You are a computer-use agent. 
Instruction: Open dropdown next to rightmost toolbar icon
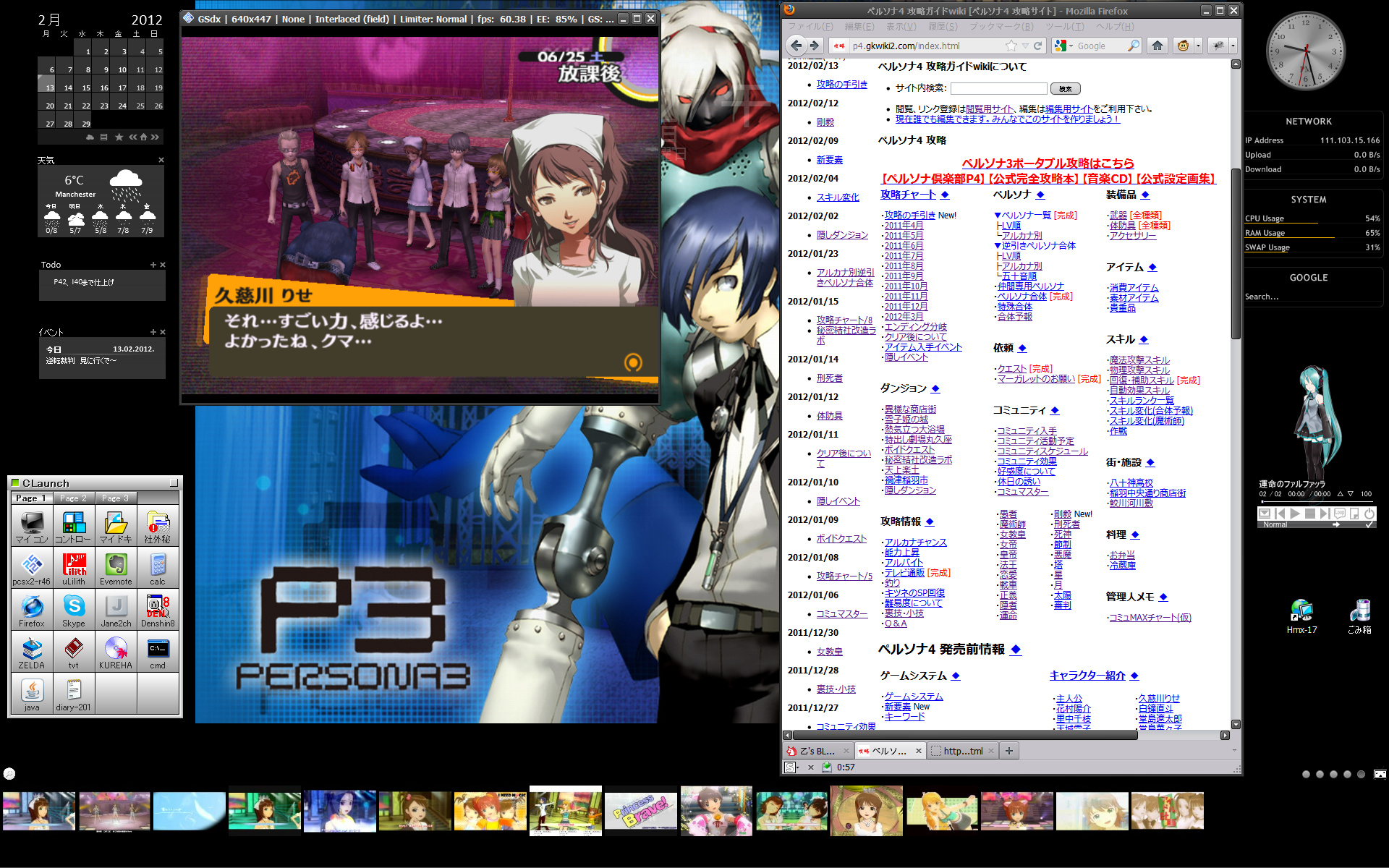pyautogui.click(x=1233, y=46)
